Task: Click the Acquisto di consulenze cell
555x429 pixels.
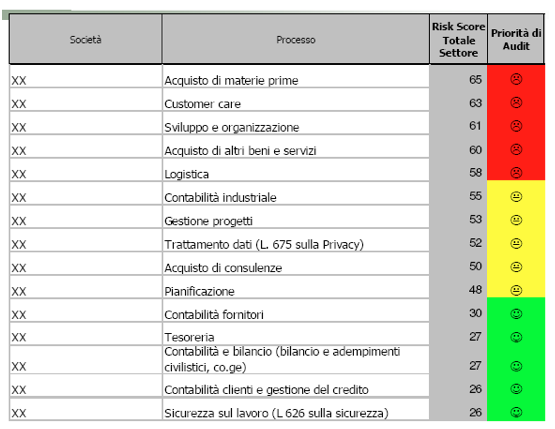Action: tap(296, 264)
